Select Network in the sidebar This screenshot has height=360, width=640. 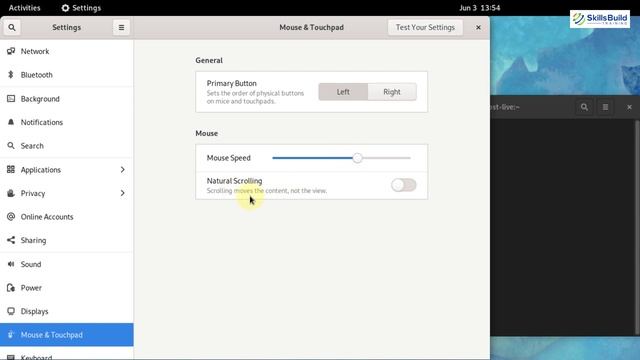pos(67,51)
